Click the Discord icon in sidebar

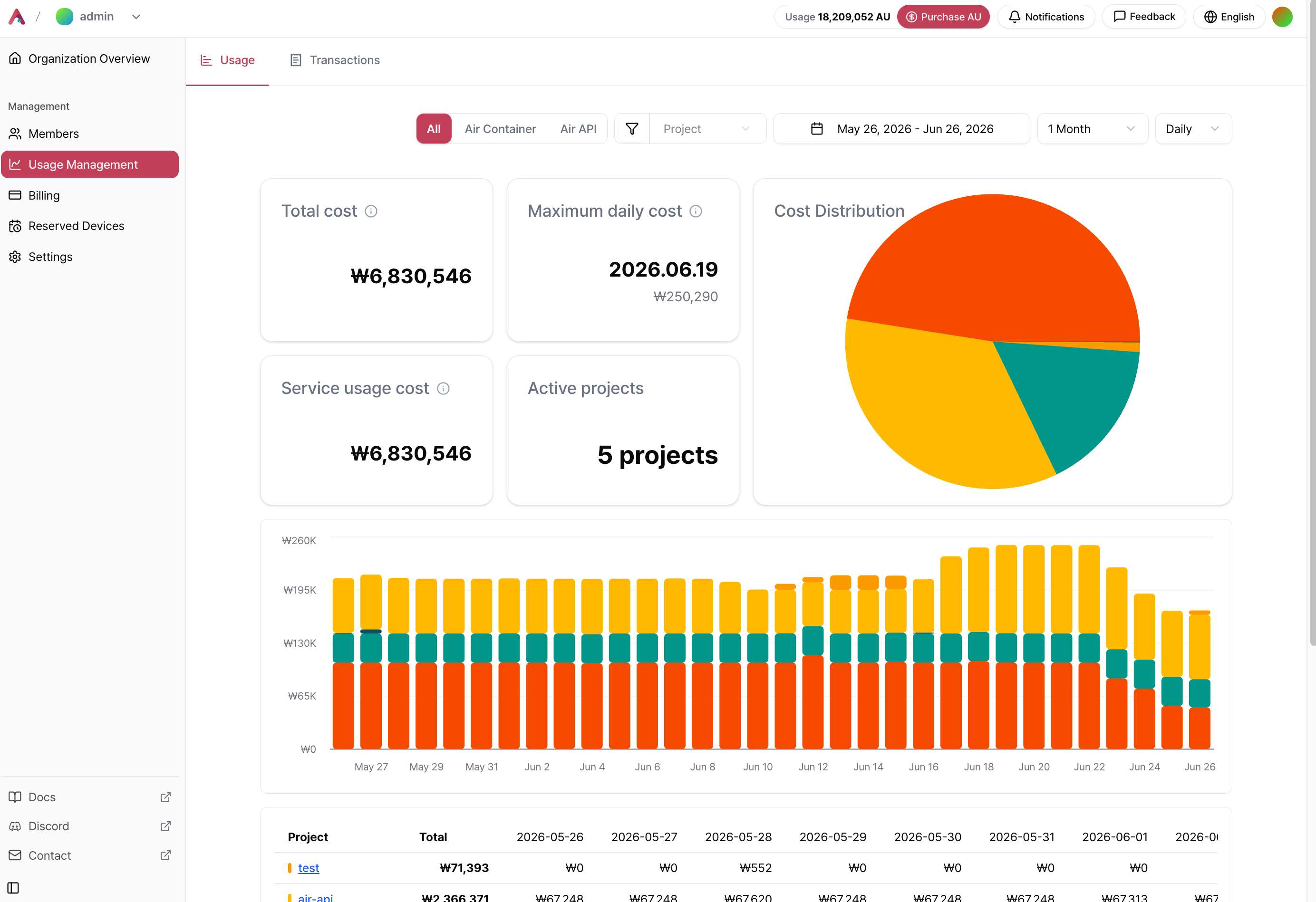pyautogui.click(x=15, y=826)
